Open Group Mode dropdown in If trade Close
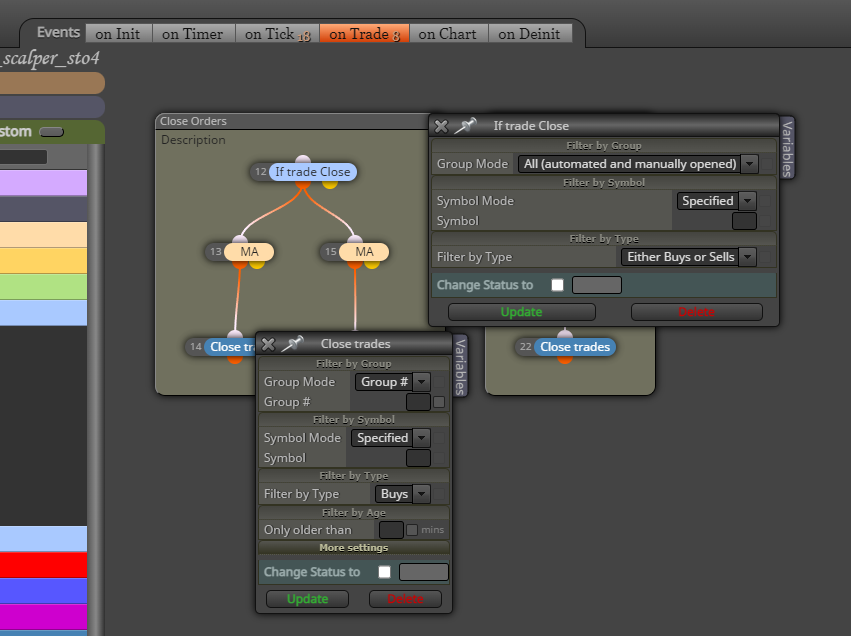This screenshot has width=851, height=636. (638, 164)
